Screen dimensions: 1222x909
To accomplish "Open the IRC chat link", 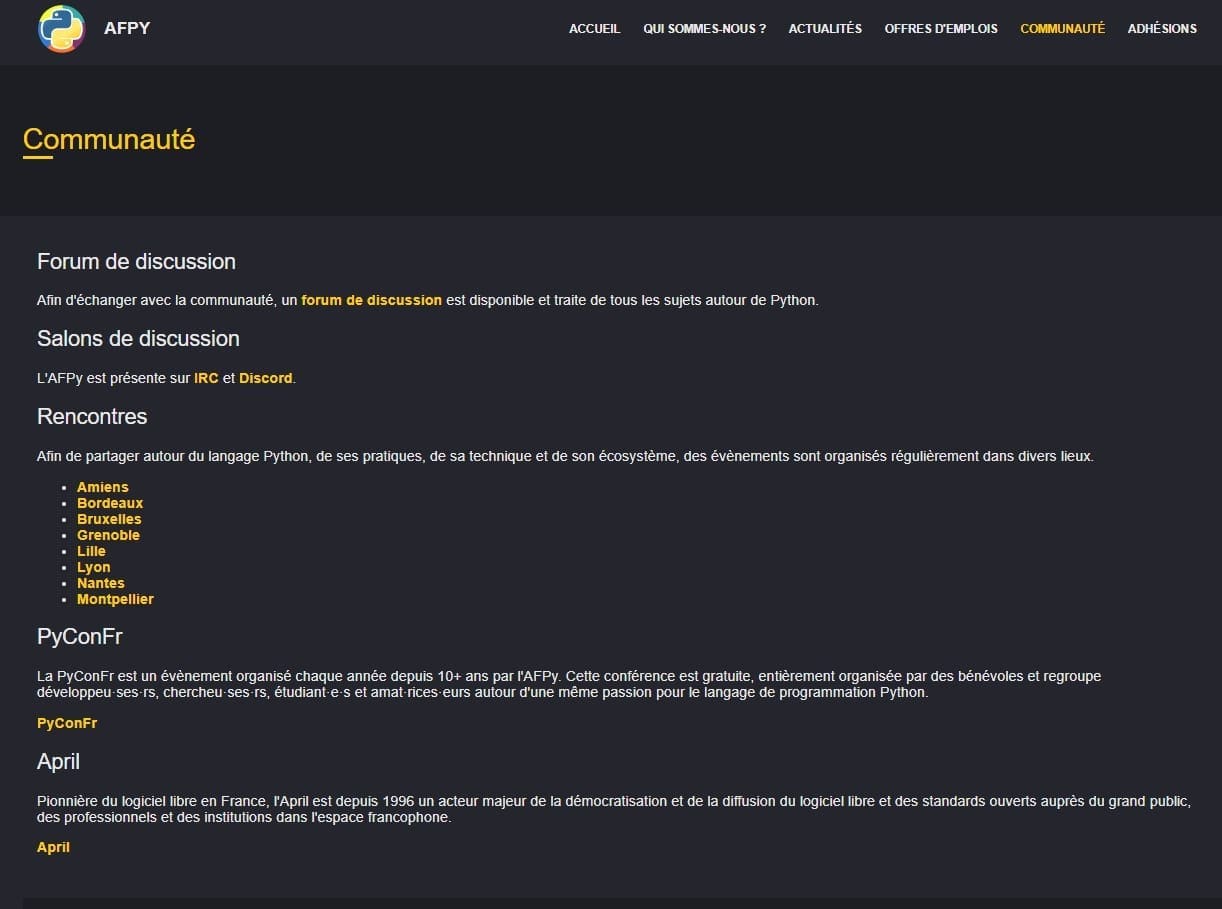I will click(x=206, y=378).
